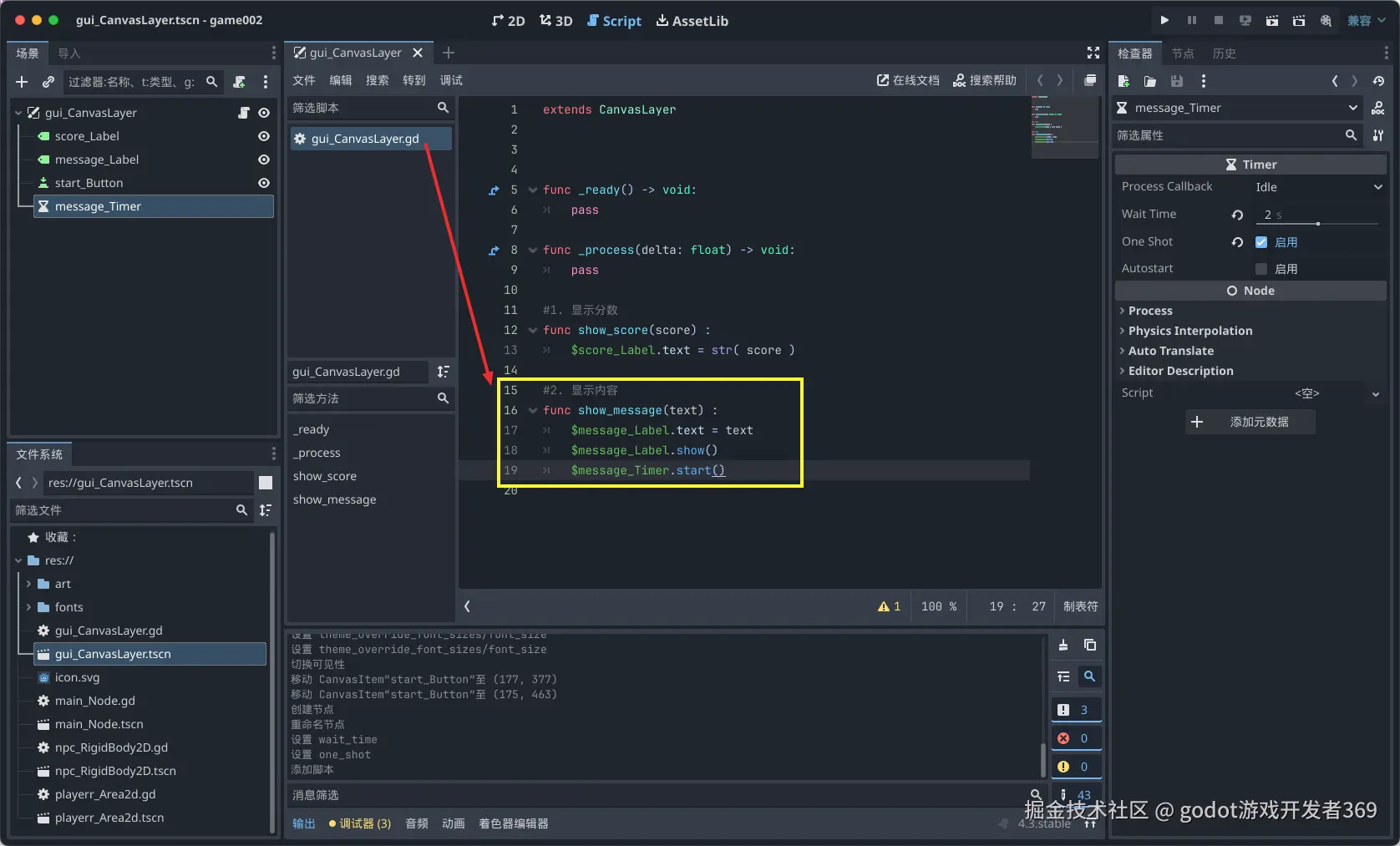Open the AssetLib workspace
Image resolution: width=1400 pixels, height=846 pixels.
tap(692, 21)
